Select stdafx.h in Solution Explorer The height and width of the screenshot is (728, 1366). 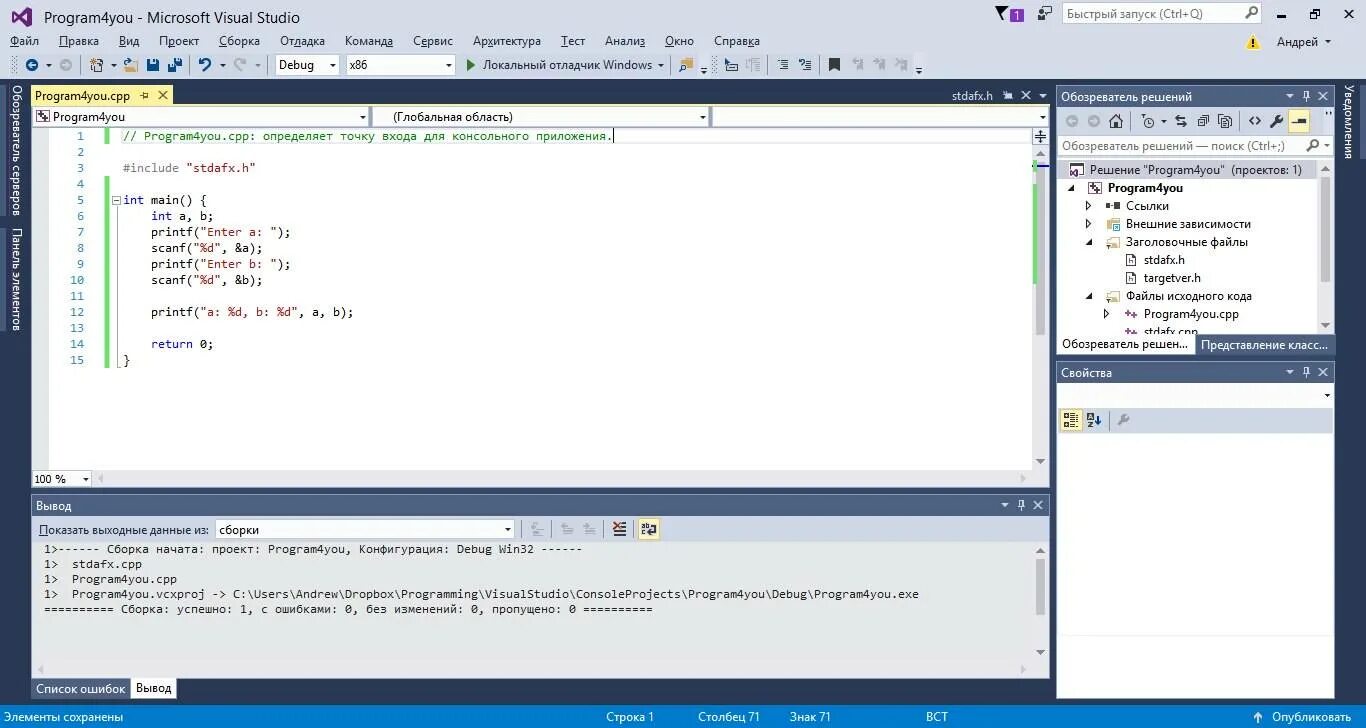(1164, 260)
